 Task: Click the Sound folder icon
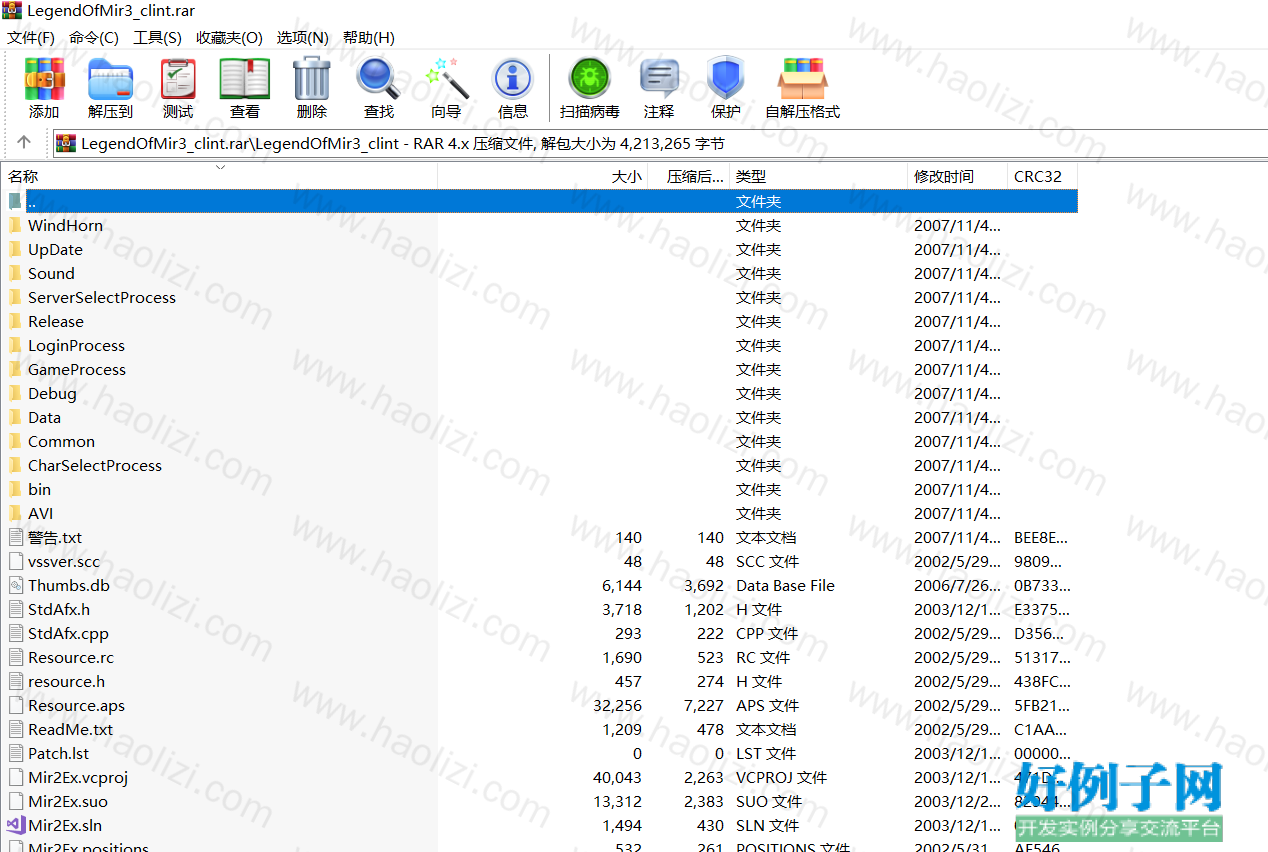[x=15, y=274]
